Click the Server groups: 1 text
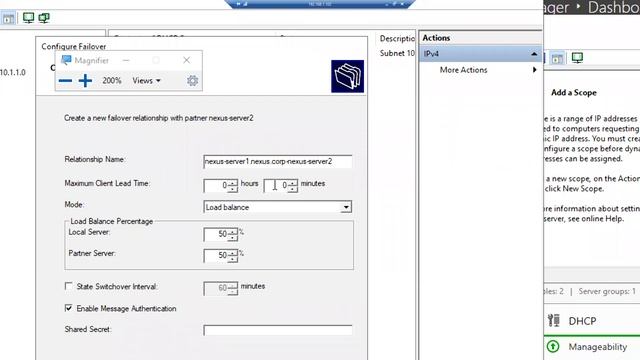Viewport: 640px width, 360px height. (607, 291)
